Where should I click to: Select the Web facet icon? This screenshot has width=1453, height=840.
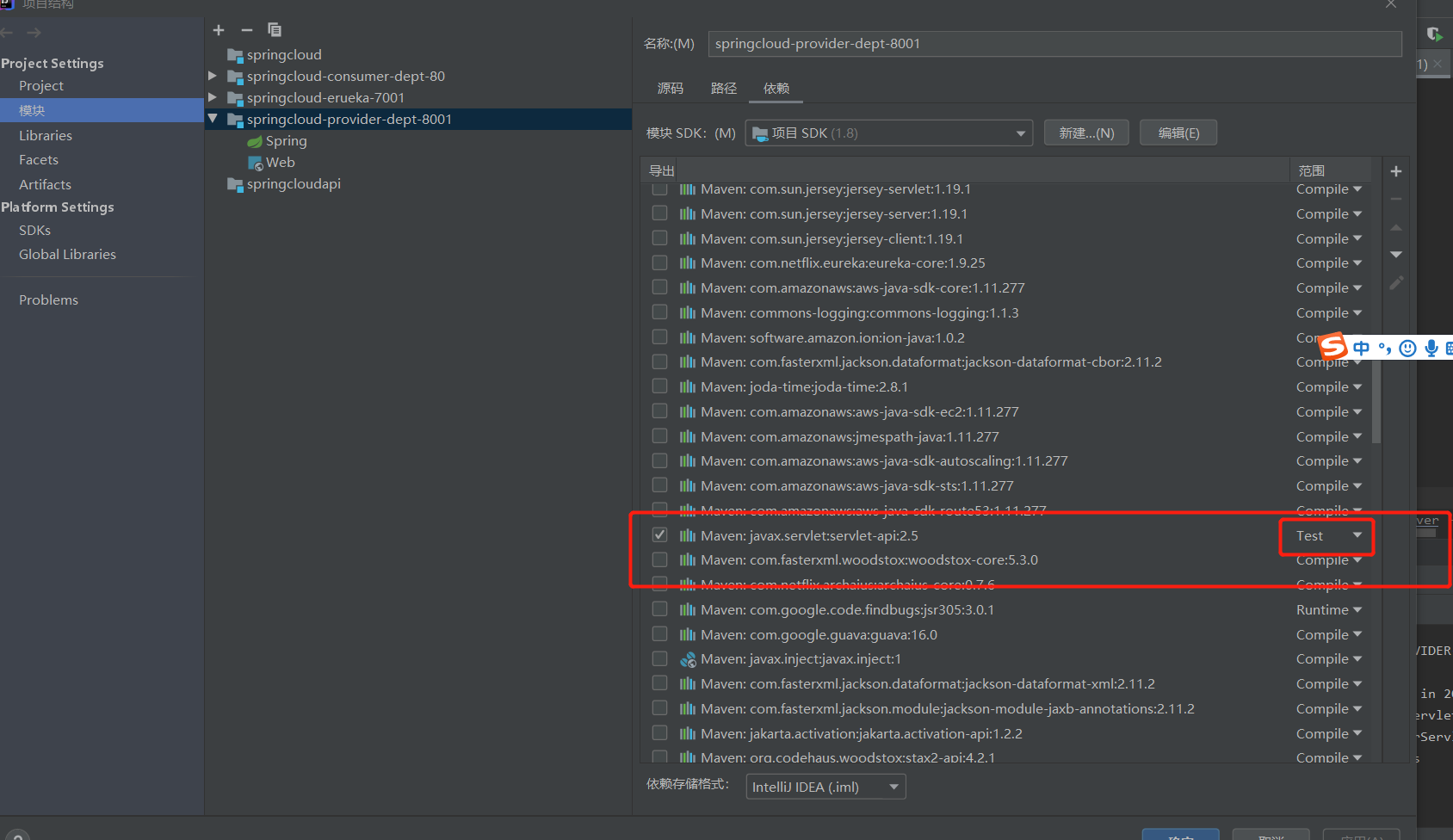pyautogui.click(x=255, y=163)
